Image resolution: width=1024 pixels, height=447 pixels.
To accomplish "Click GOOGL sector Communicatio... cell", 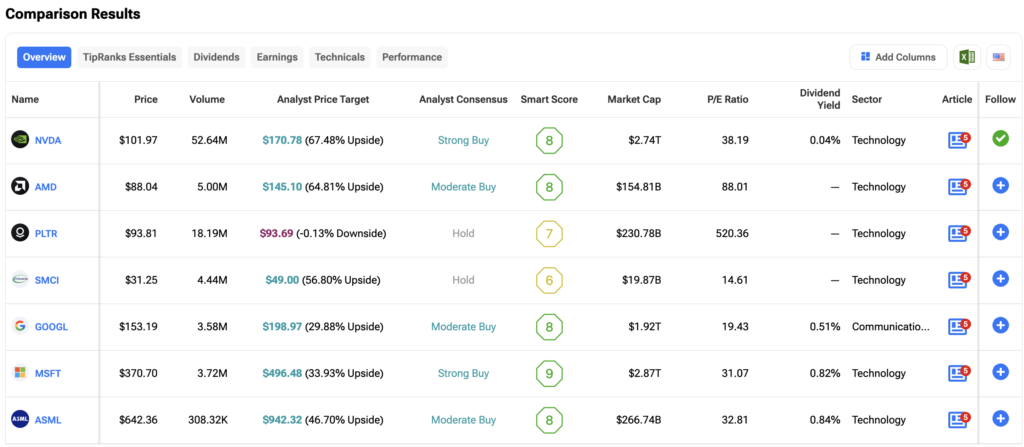I will click(x=891, y=327).
